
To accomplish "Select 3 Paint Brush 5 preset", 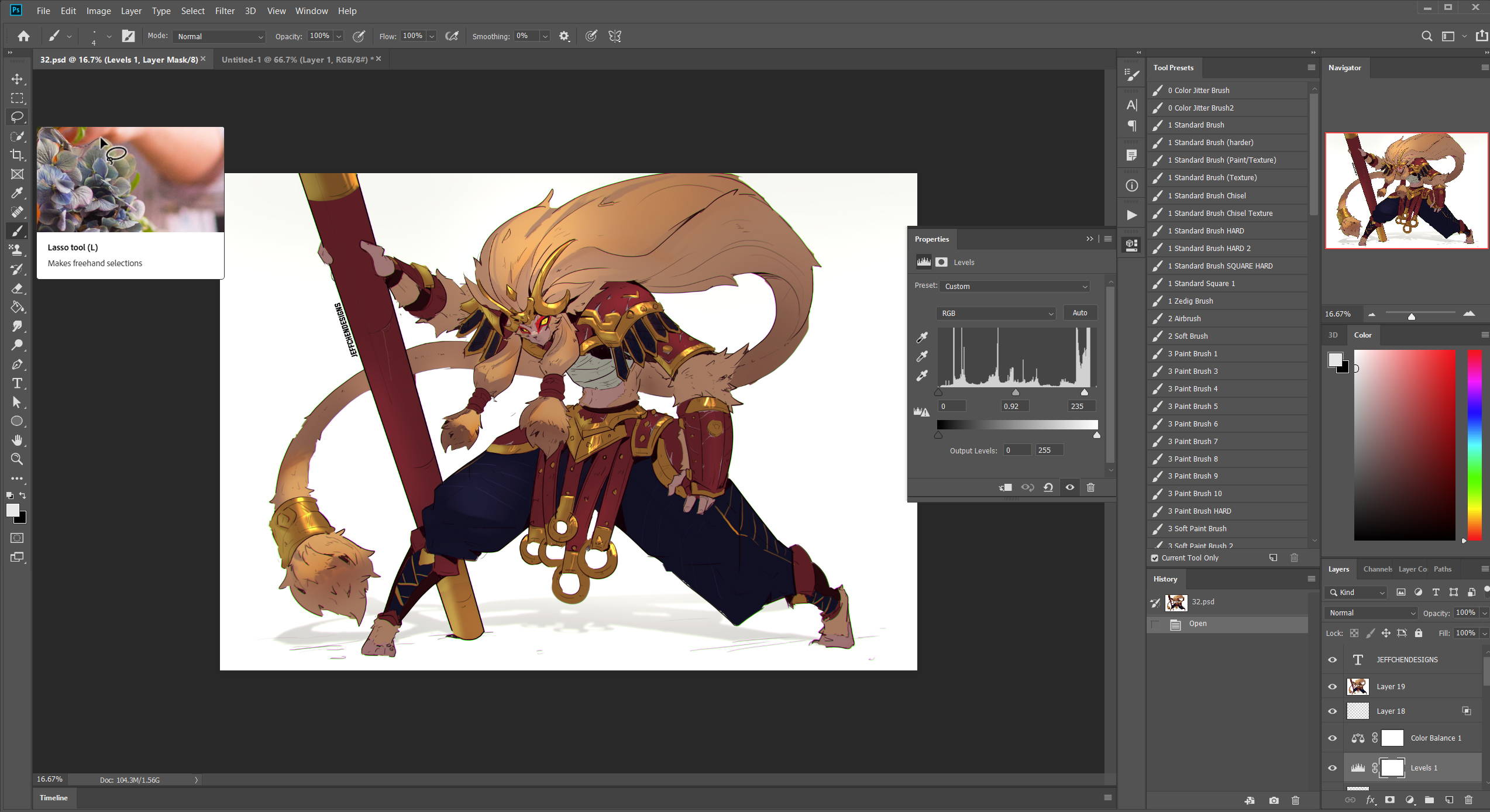I will [1227, 407].
